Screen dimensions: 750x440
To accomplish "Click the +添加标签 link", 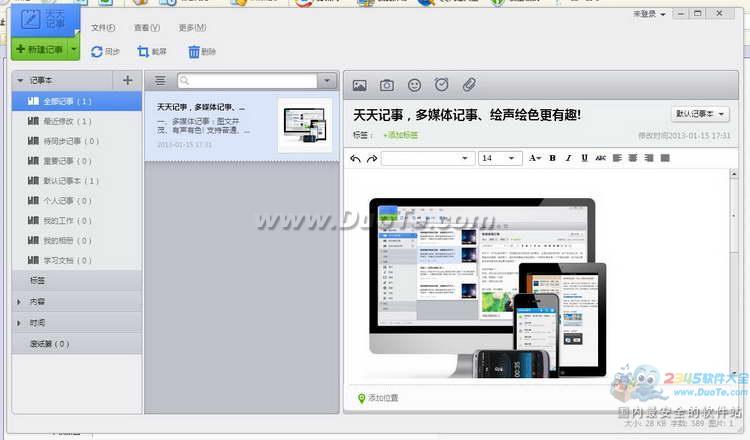I will tap(401, 135).
